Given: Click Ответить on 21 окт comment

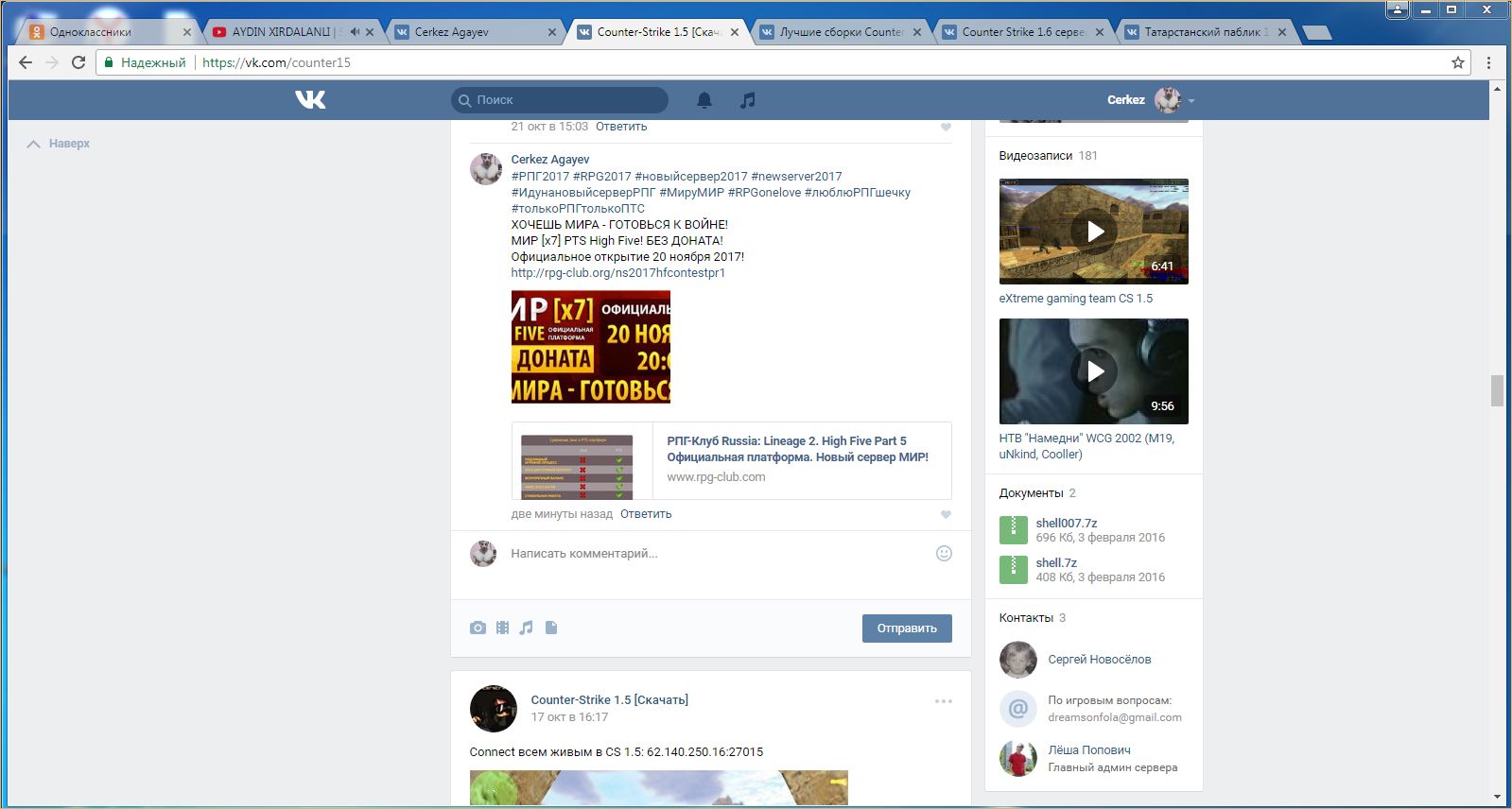Looking at the screenshot, I should pyautogui.click(x=621, y=127).
